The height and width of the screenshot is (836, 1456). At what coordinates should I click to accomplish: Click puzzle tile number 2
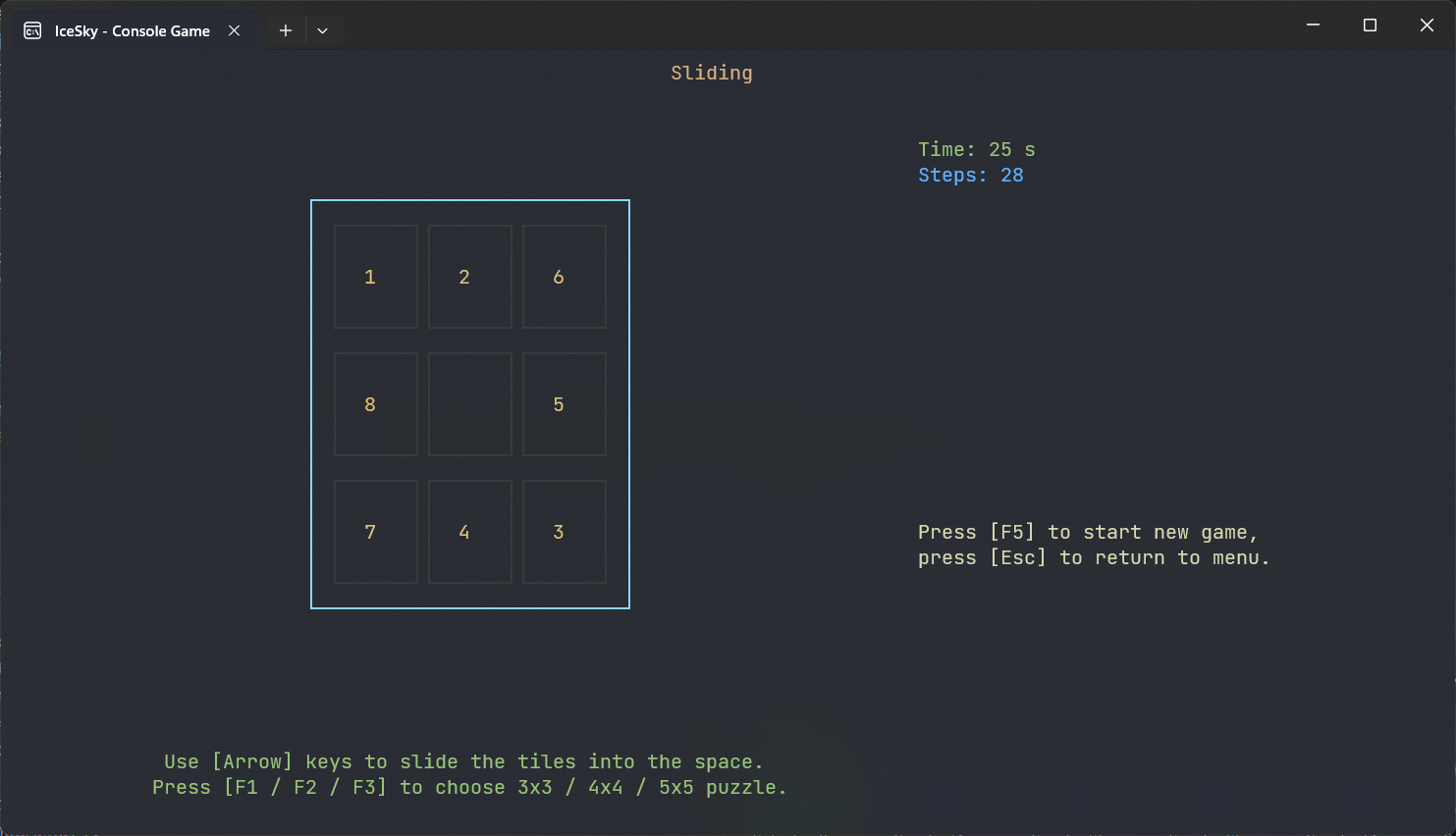tap(470, 277)
